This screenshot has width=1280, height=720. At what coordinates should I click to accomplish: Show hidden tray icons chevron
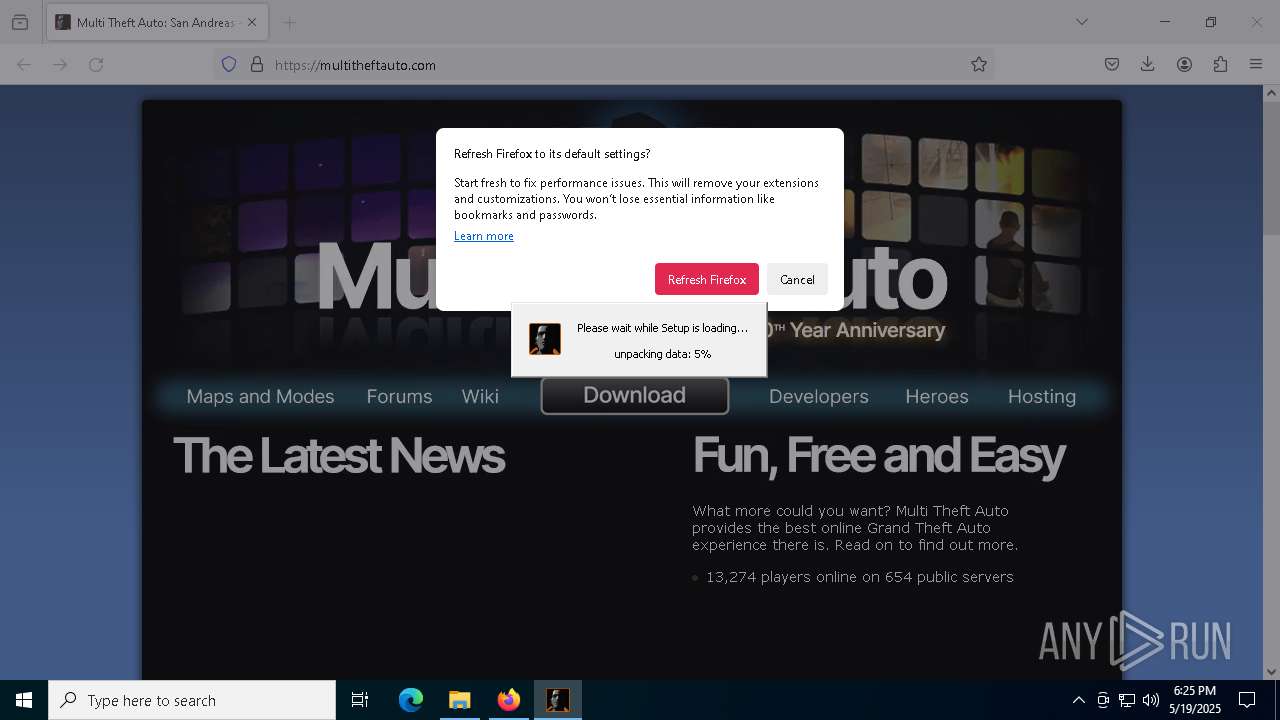coord(1078,700)
